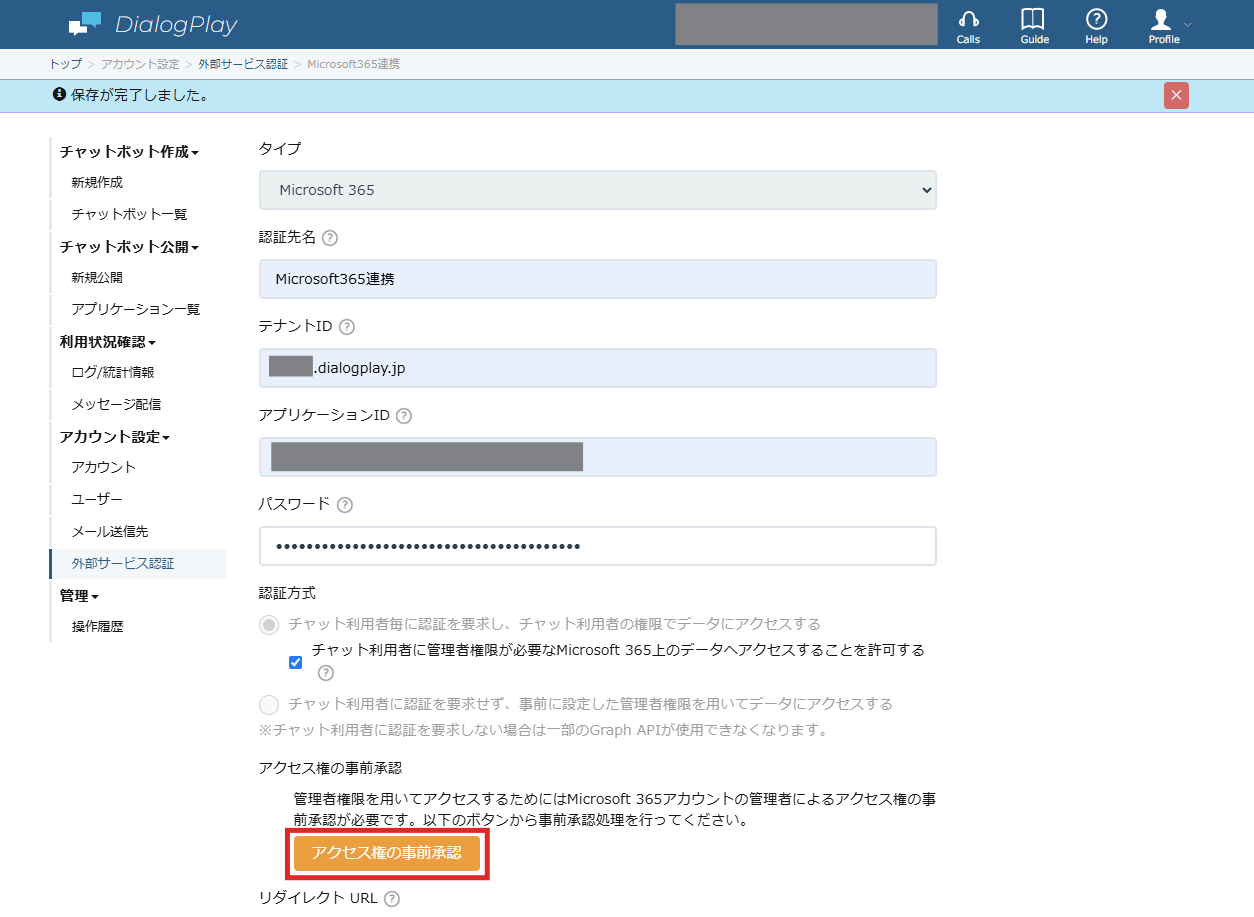Click help icon beside パスワード
1254x917 pixels.
[x=345, y=505]
